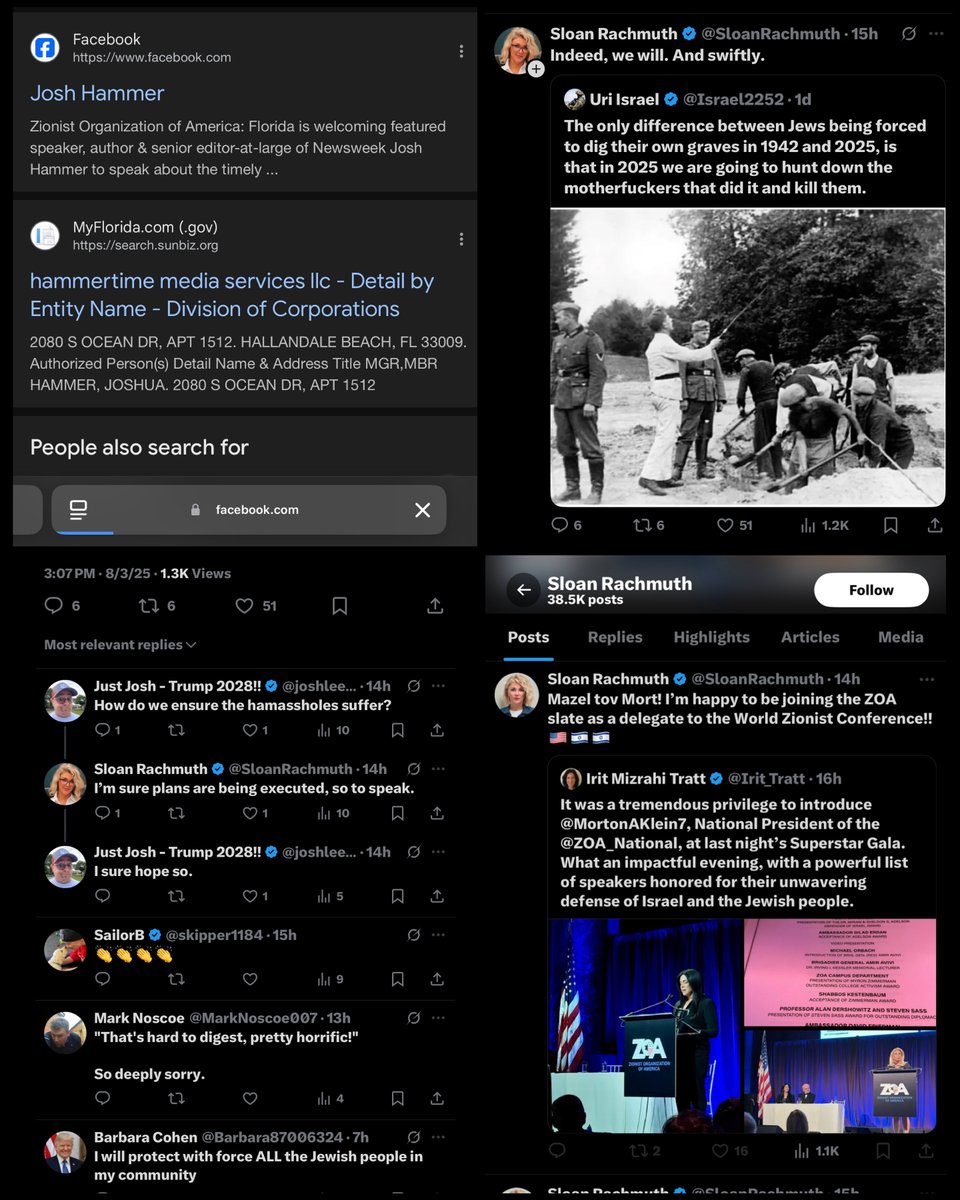Expand the Most relevant replies dropdown
Image resolution: width=960 pixels, height=1200 pixels.
pos(120,645)
